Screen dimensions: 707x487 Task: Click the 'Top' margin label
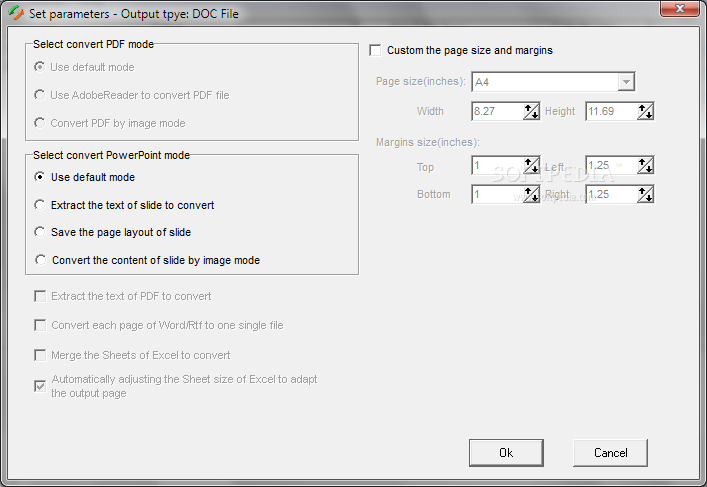coord(425,167)
